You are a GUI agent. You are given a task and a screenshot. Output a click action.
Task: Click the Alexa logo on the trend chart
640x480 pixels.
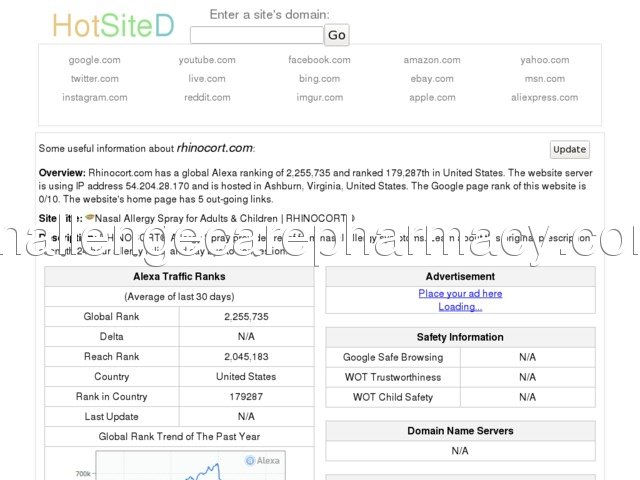click(262, 460)
